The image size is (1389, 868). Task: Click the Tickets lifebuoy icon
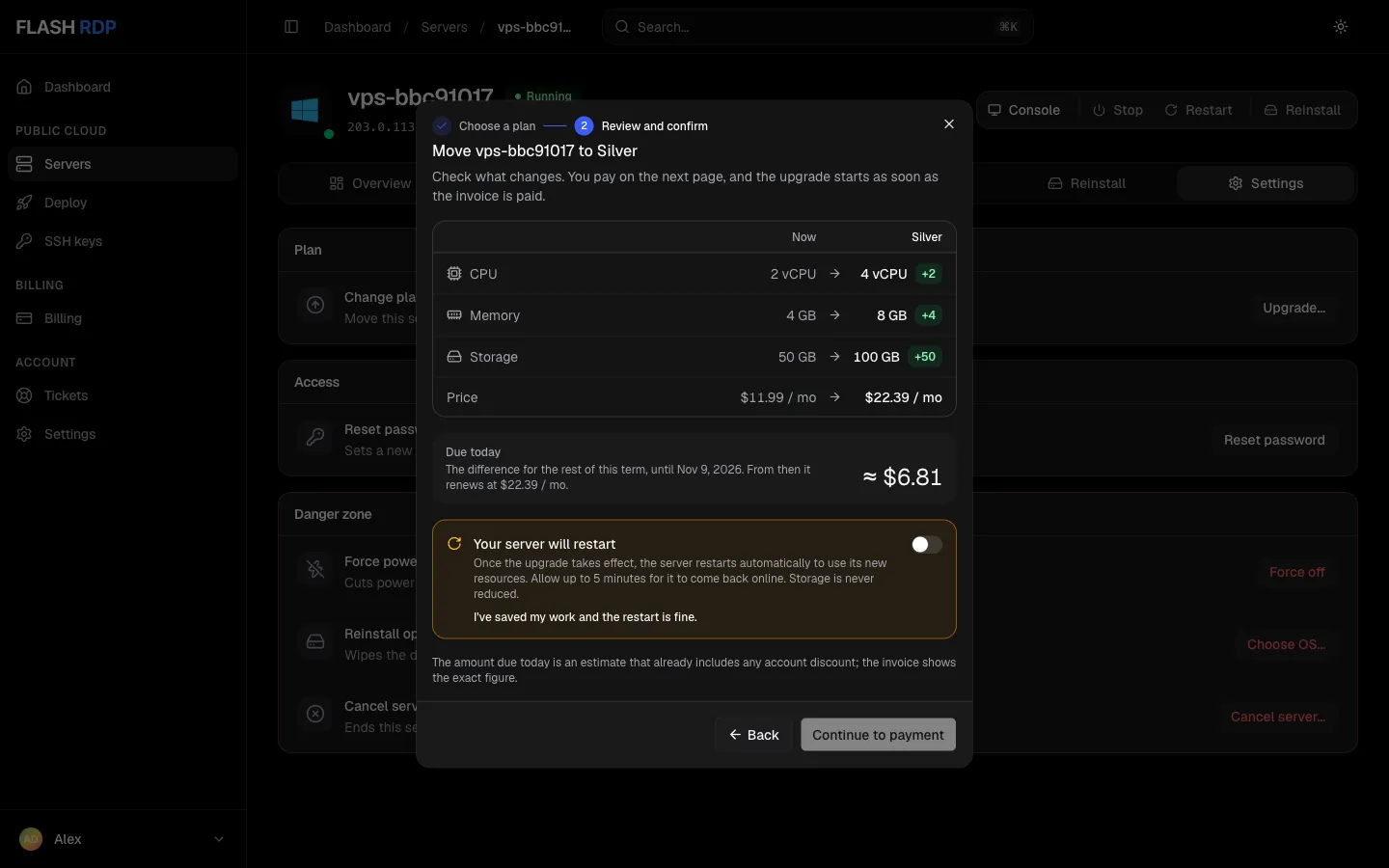24,395
